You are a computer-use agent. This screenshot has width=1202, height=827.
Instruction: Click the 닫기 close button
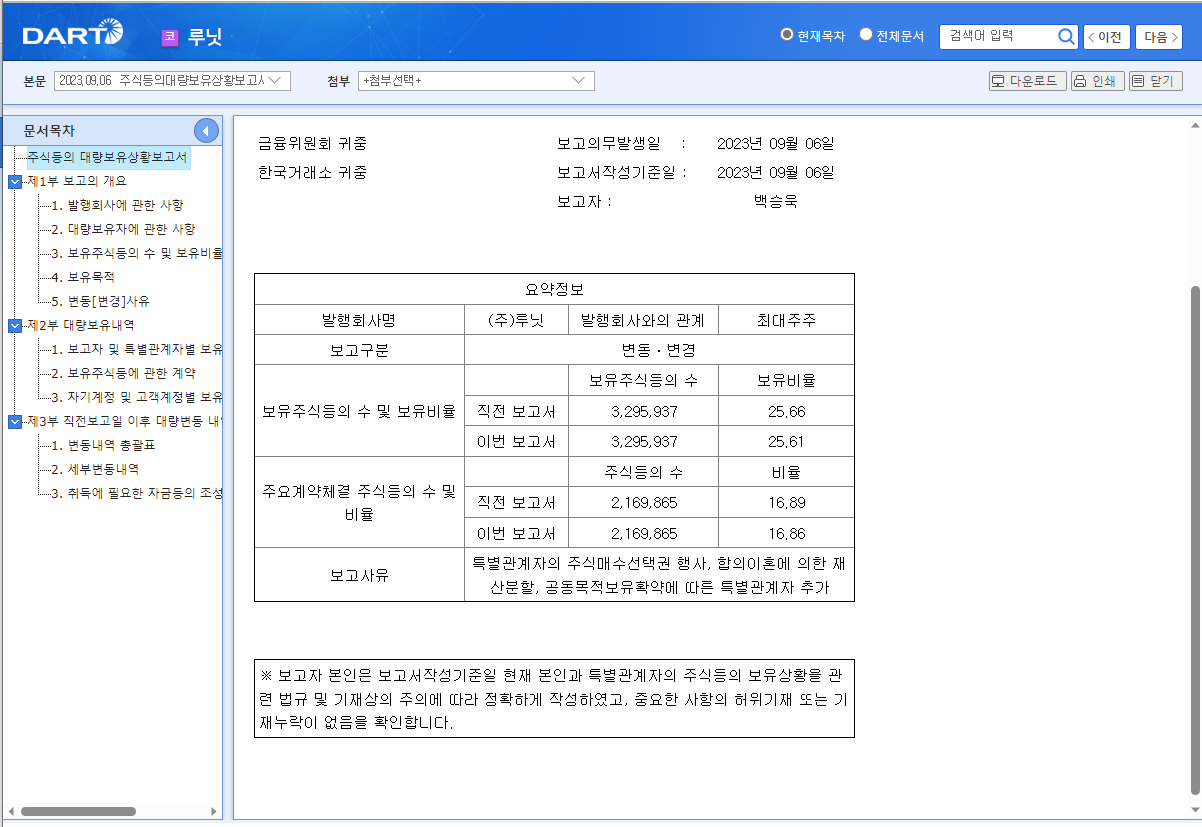[x=1156, y=81]
